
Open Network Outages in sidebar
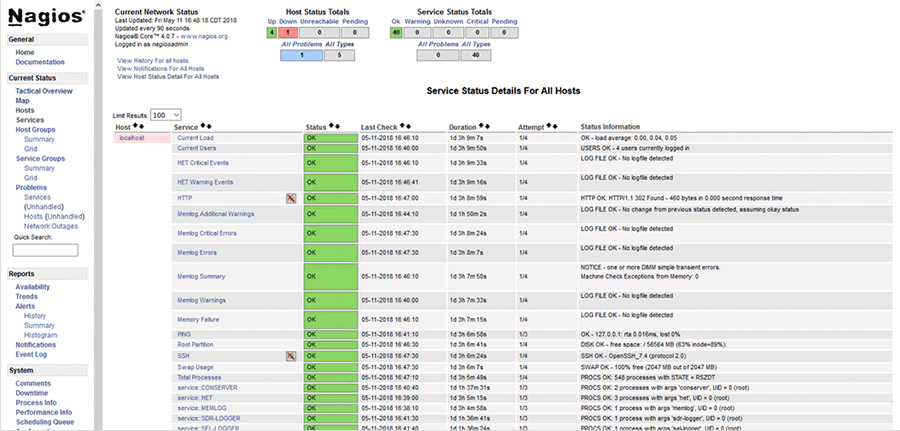50,225
